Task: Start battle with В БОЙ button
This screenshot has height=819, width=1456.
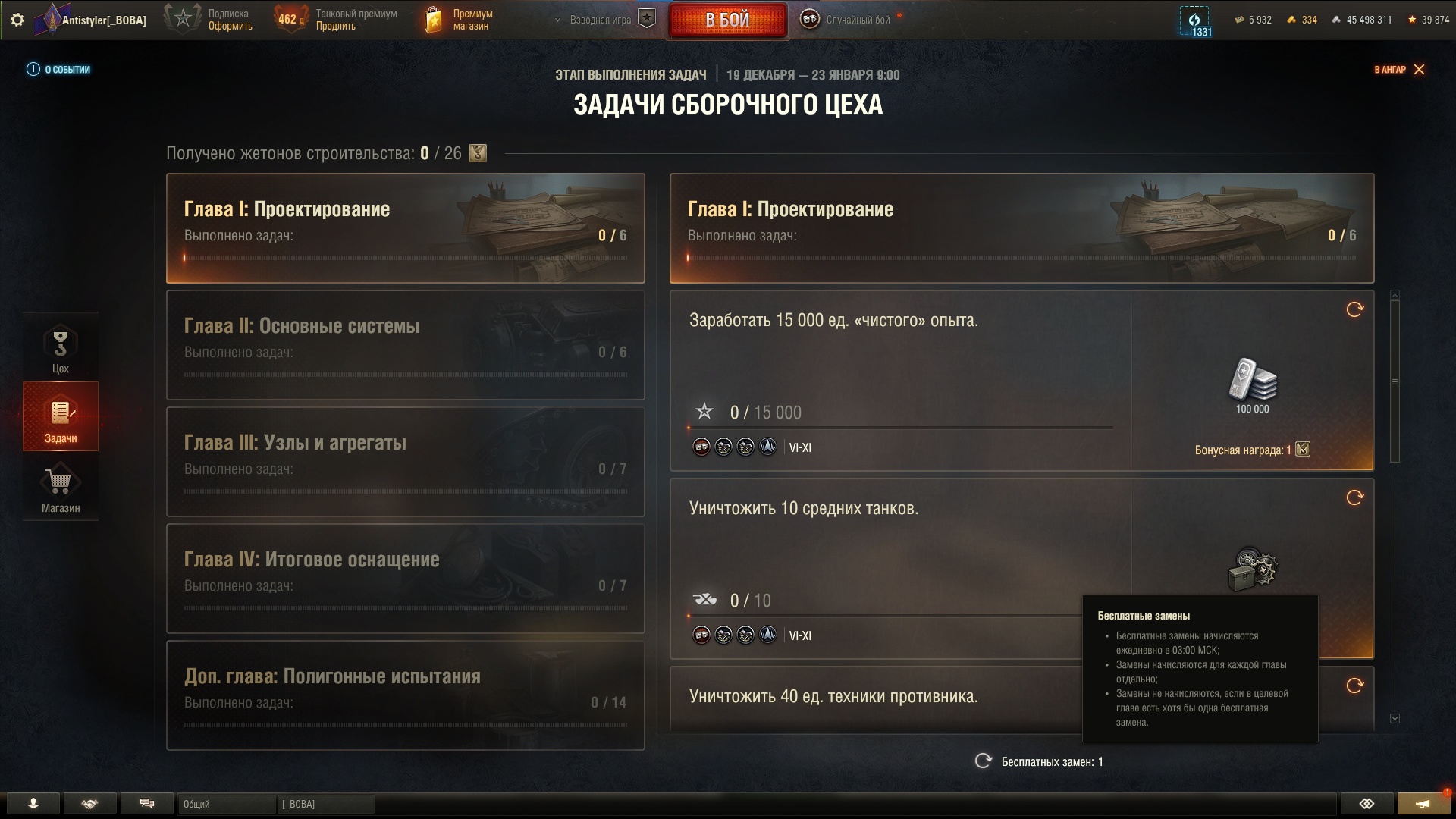Action: pos(727,20)
